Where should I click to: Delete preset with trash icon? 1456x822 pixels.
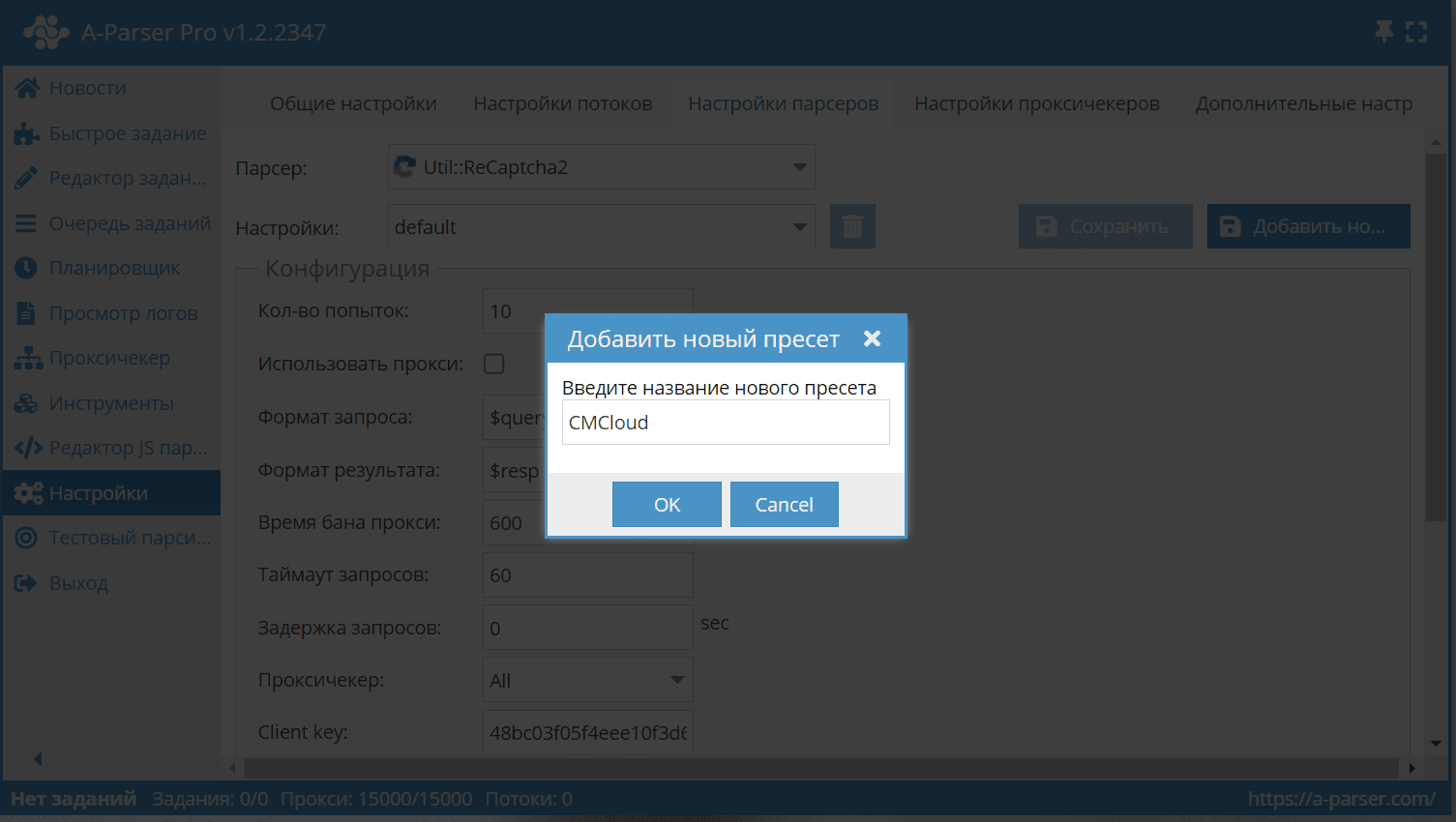852,226
